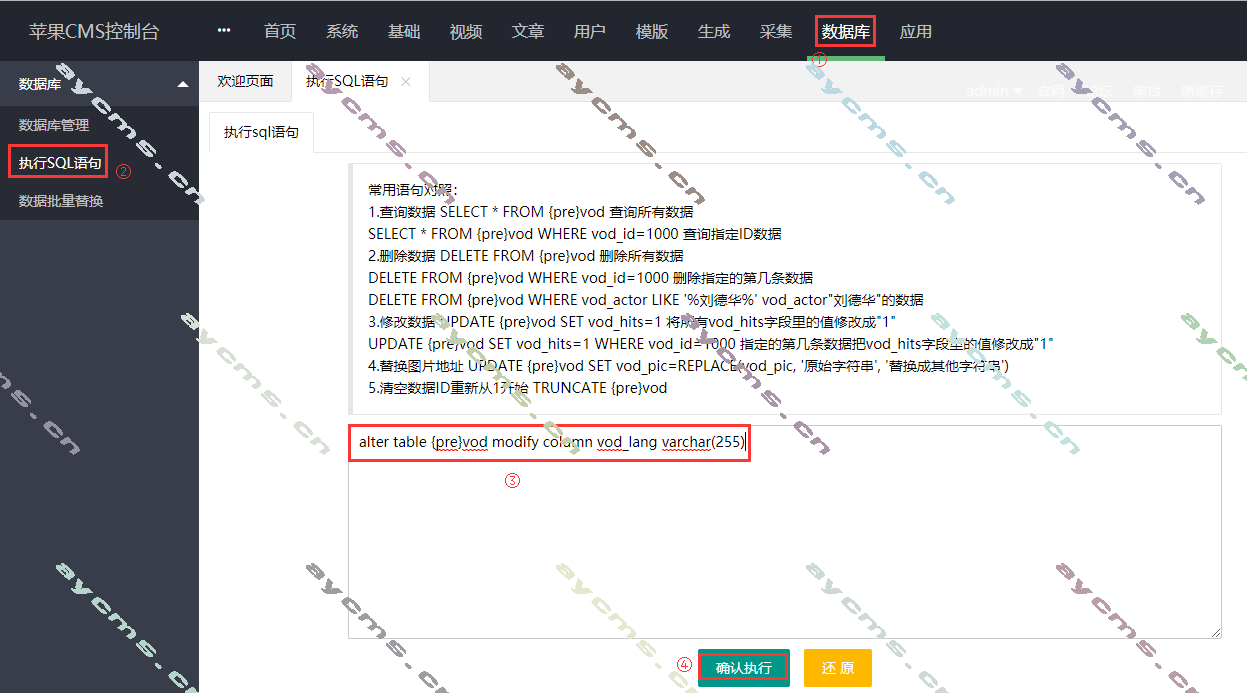This screenshot has height=693, width=1247.
Task: Open the 应用 top menu
Action: click(x=916, y=32)
